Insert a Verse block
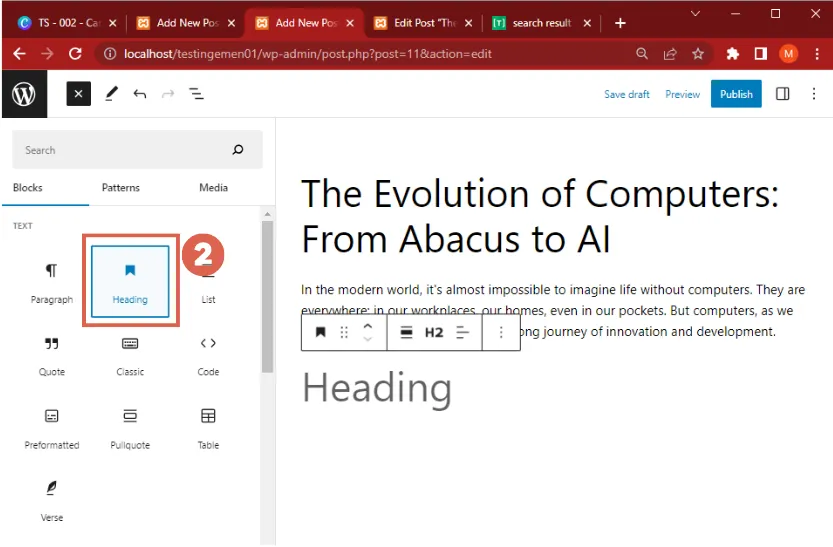Viewport: 833px width, 547px height. [x=52, y=501]
